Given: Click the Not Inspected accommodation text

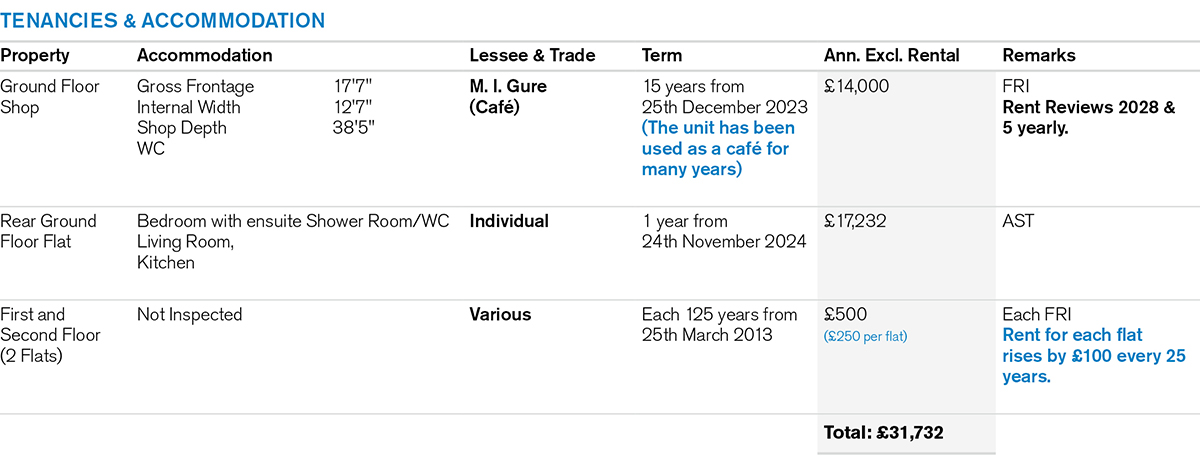Looking at the screenshot, I should [x=189, y=315].
